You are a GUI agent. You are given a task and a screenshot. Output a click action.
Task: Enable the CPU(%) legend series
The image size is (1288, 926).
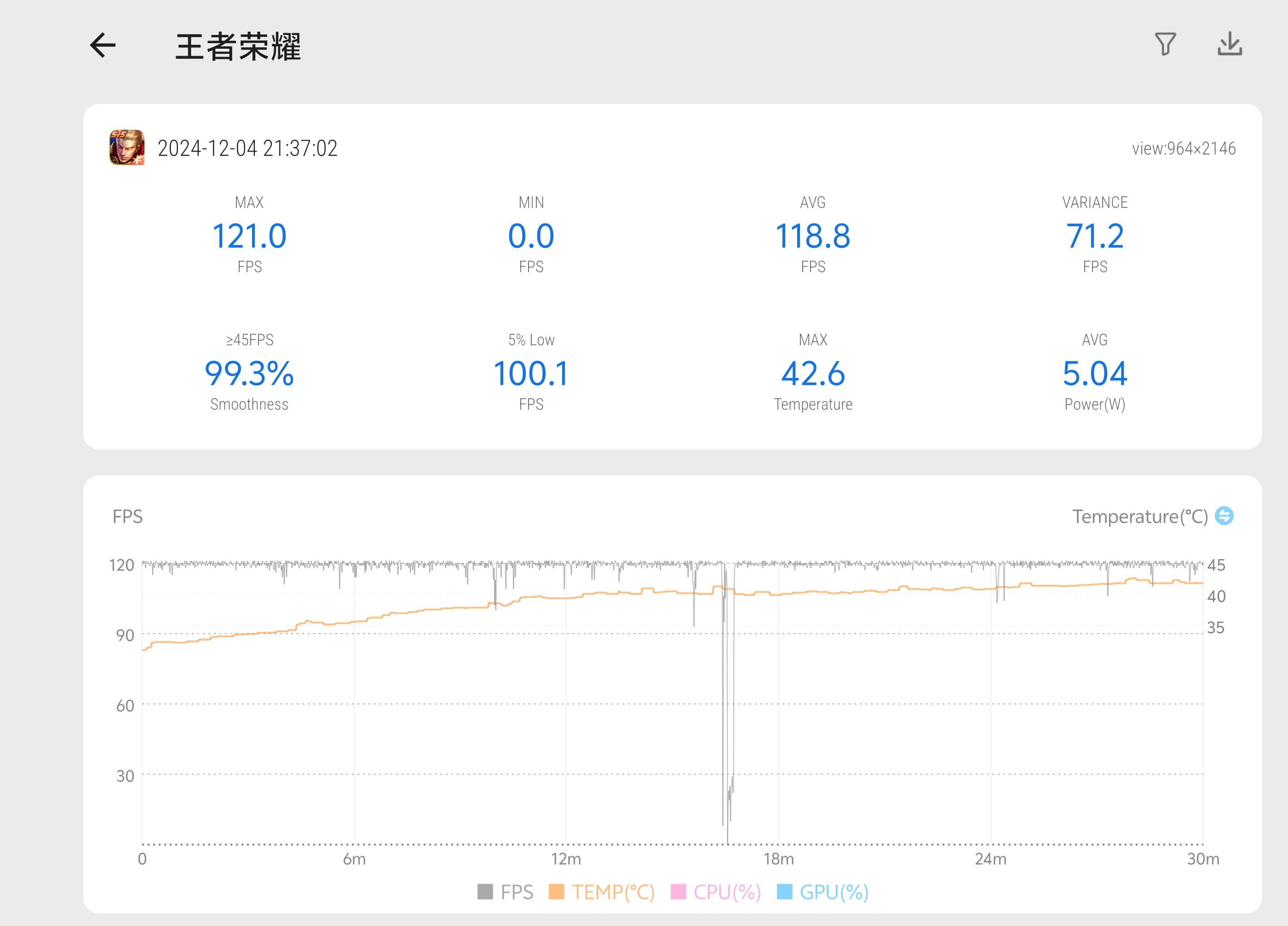coord(726,892)
